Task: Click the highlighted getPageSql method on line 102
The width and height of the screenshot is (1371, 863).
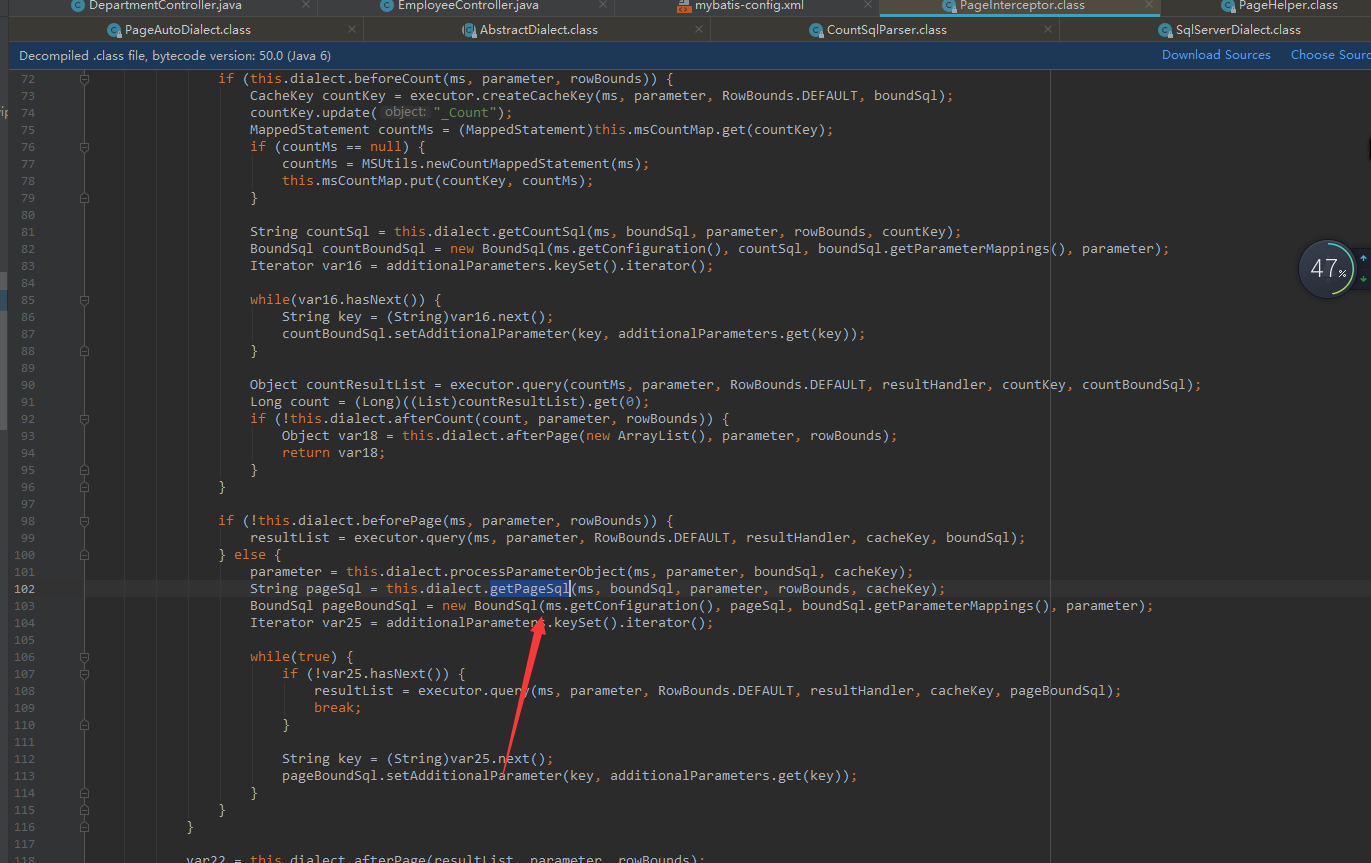Action: coord(529,589)
